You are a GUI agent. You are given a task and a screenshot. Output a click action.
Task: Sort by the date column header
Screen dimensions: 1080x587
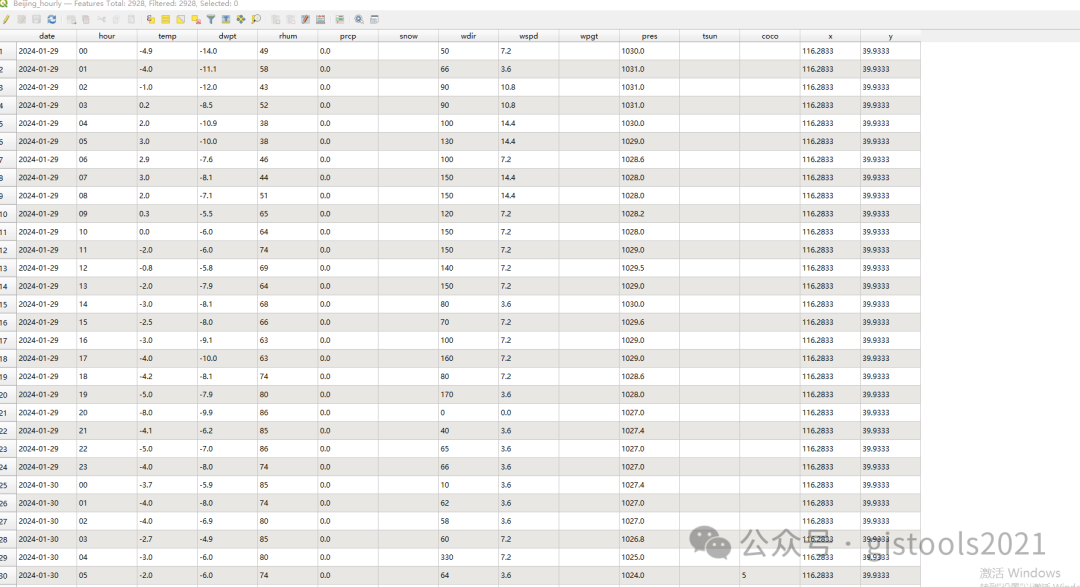[47, 36]
